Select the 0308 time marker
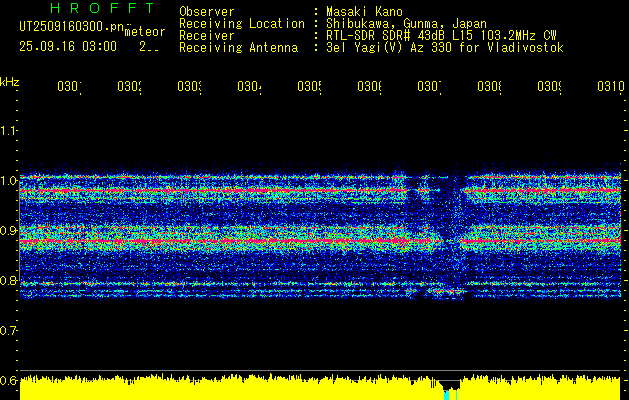 coord(489,86)
